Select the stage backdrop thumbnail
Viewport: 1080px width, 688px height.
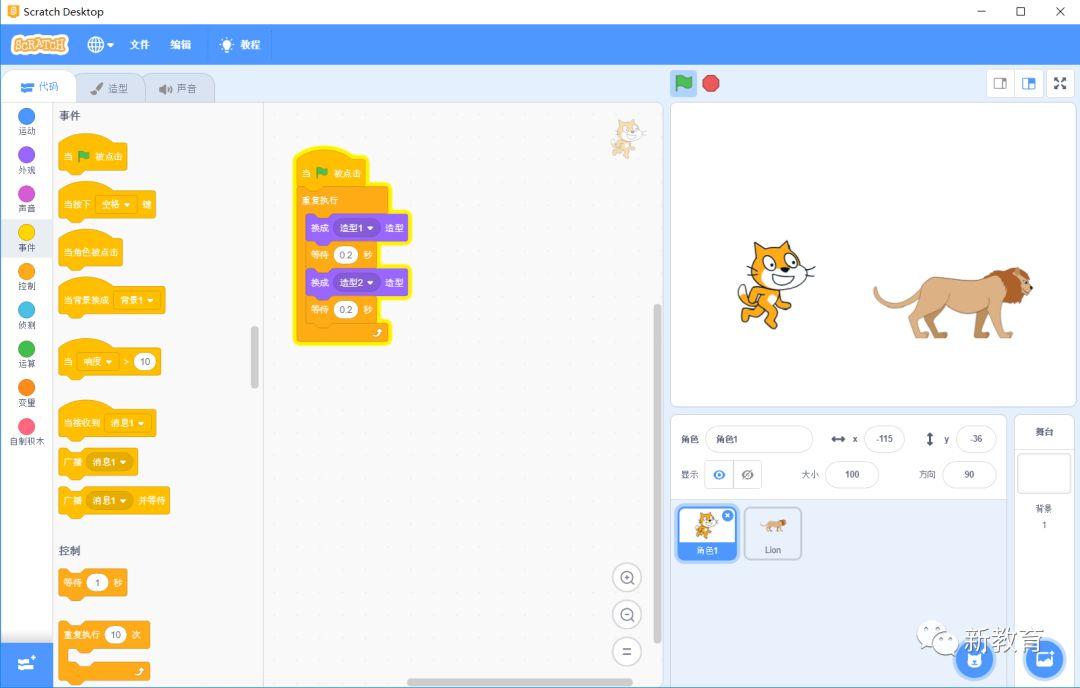1044,473
